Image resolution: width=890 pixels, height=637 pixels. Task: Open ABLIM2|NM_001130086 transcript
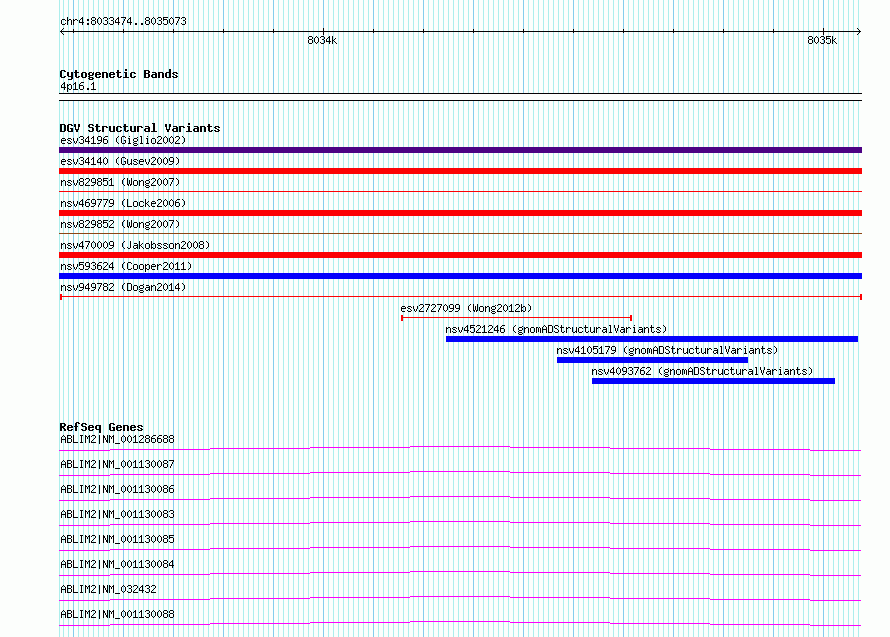(x=117, y=489)
